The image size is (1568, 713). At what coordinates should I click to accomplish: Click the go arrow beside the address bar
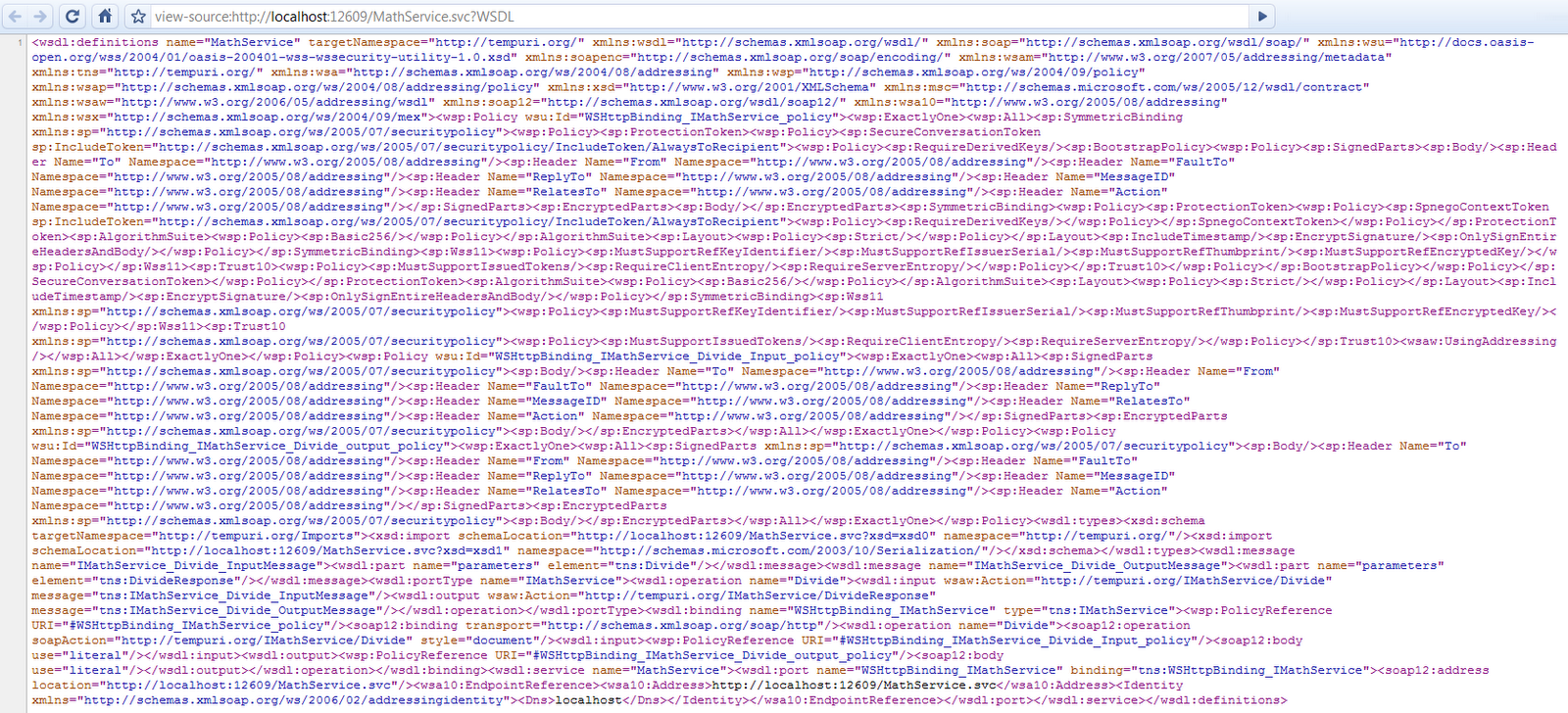[x=1262, y=16]
